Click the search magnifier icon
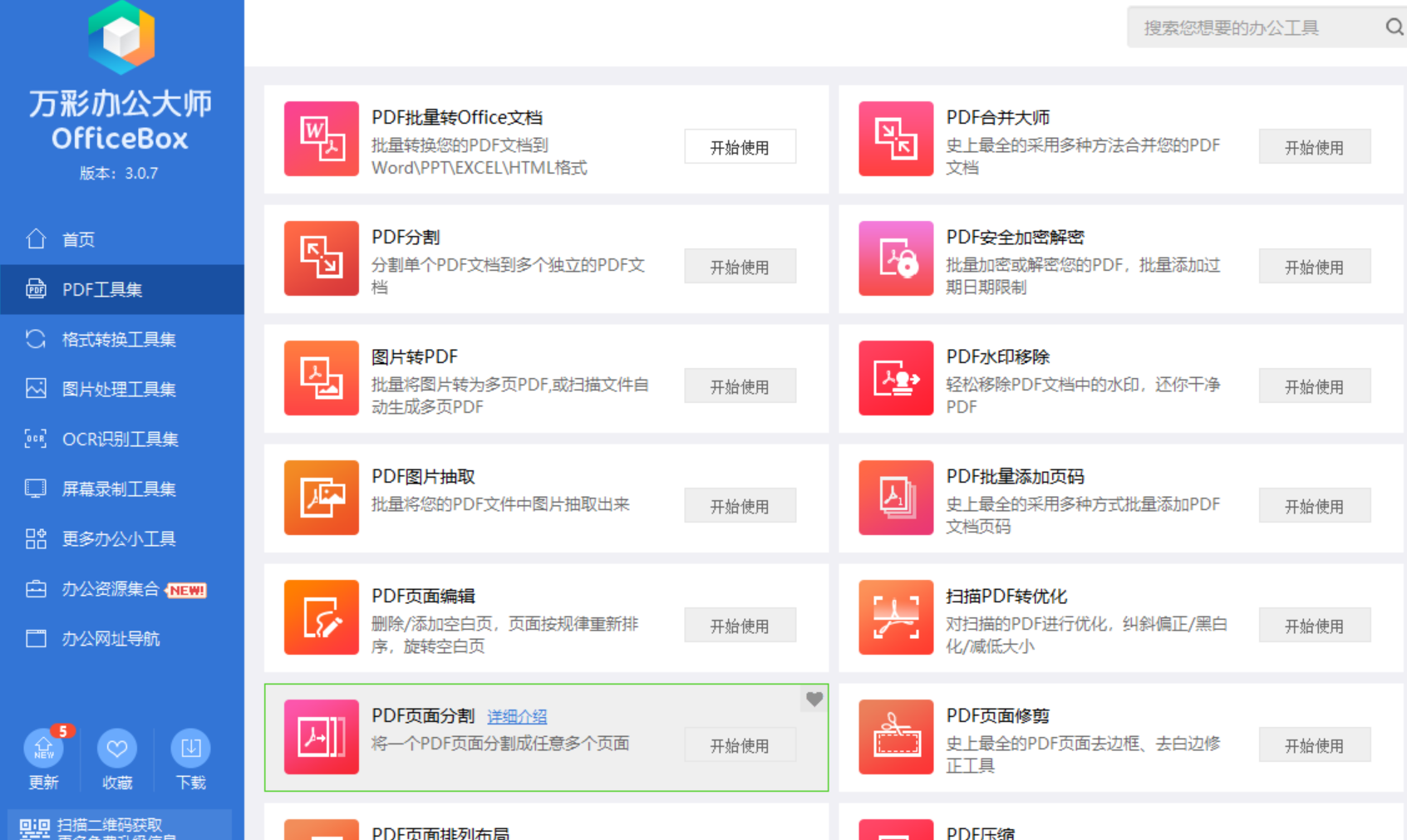1407x840 pixels. click(1395, 27)
